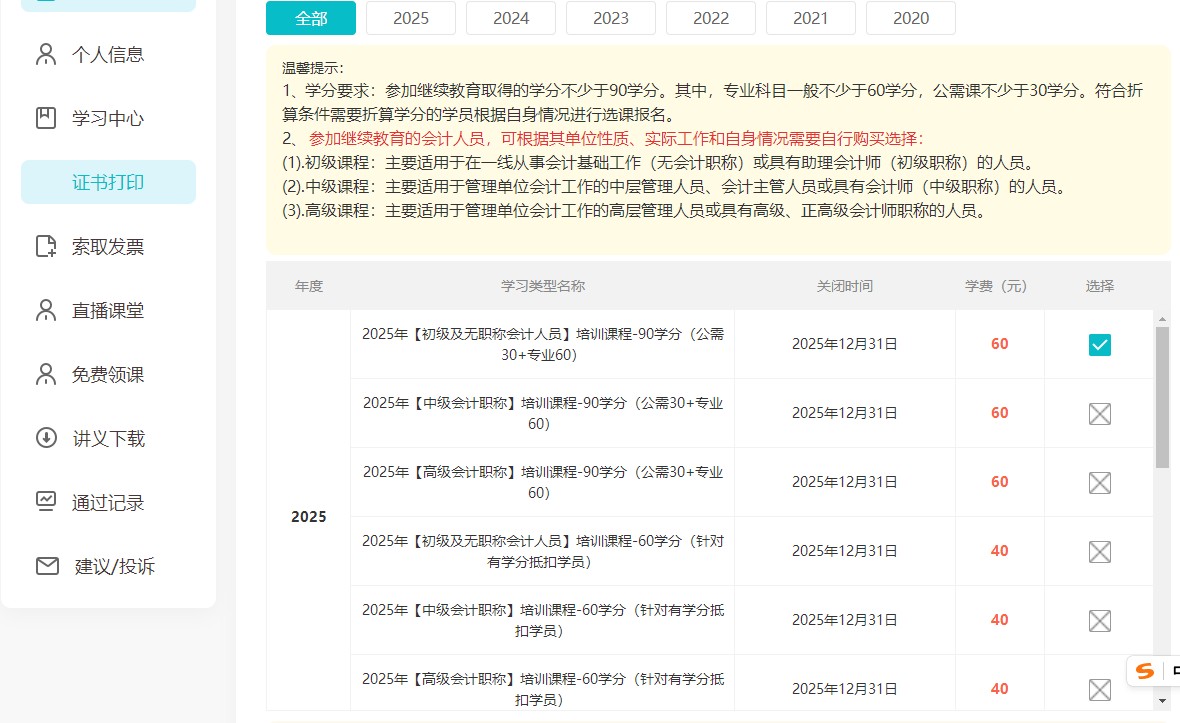Switch to the 2024 year tab

pyautogui.click(x=510, y=17)
